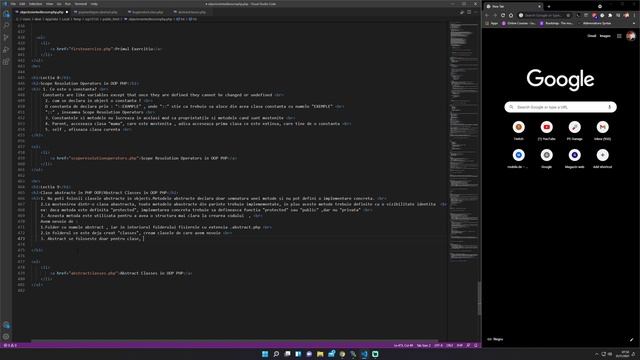
Task: Click the split editor icon in VS Code
Action: 469,12
